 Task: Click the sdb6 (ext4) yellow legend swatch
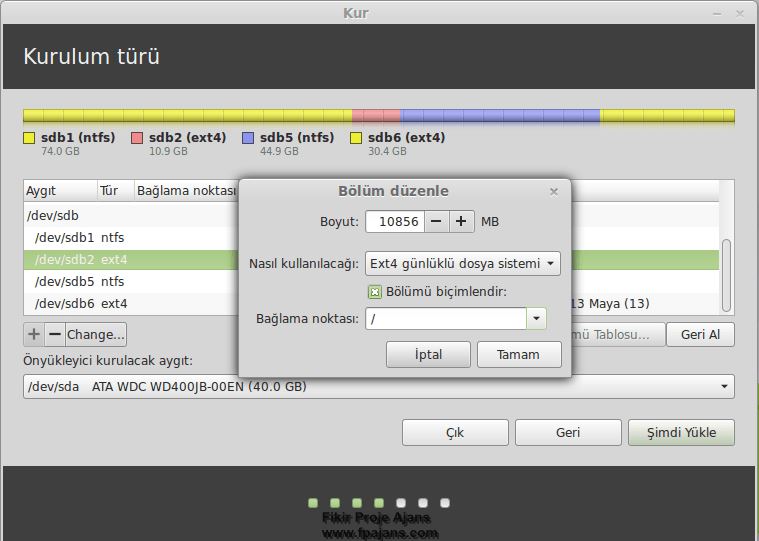(x=356, y=138)
